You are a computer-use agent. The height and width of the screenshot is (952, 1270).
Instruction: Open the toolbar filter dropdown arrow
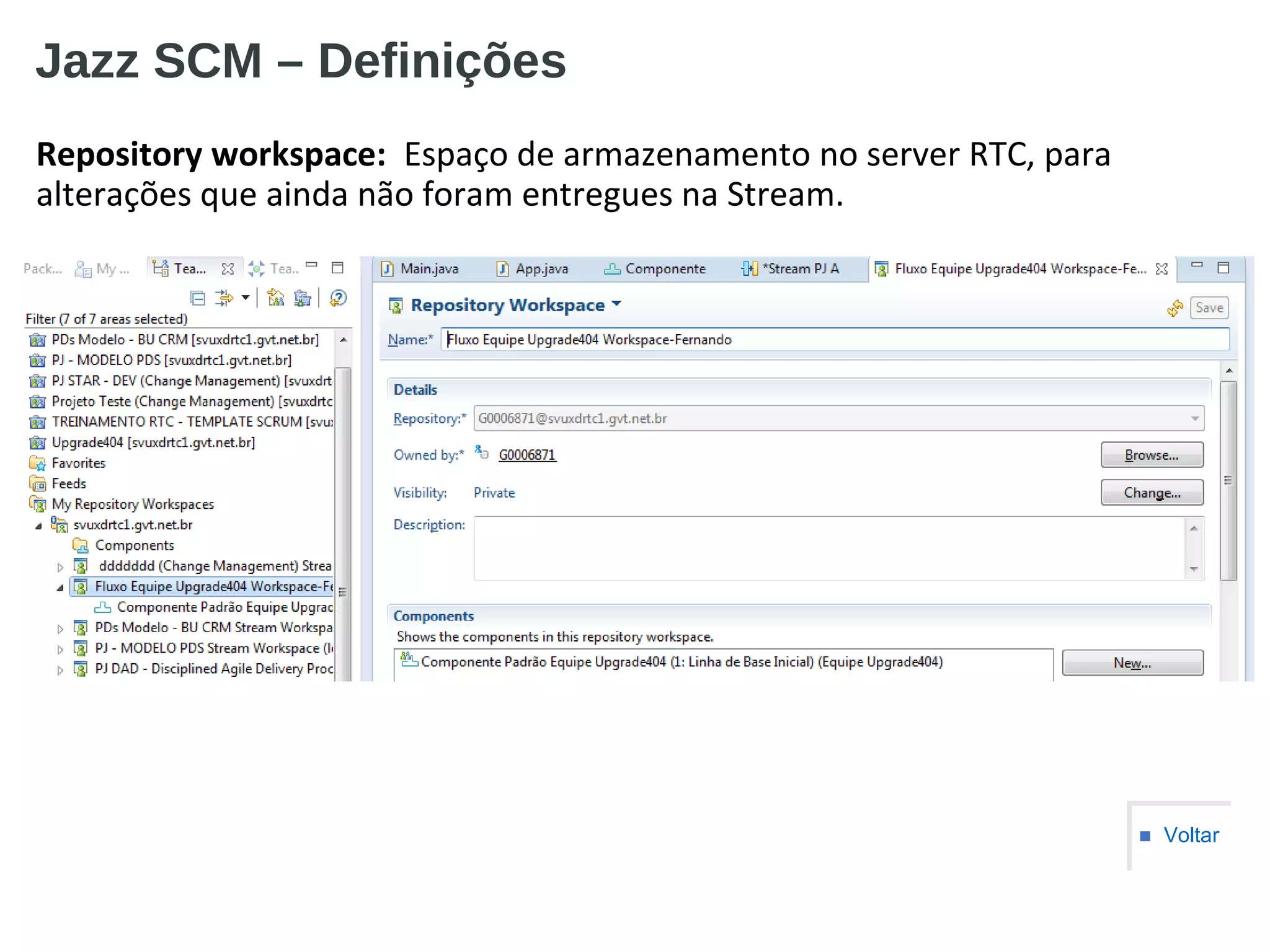[246, 298]
